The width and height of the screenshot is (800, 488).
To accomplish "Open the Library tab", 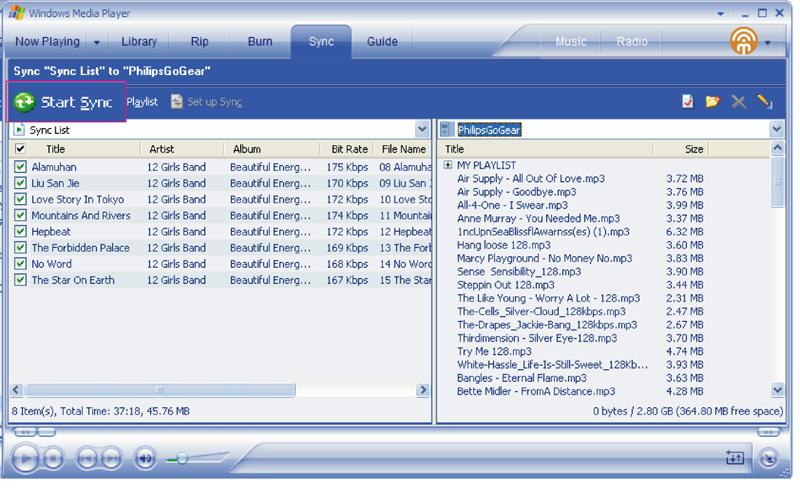I will pyautogui.click(x=139, y=41).
